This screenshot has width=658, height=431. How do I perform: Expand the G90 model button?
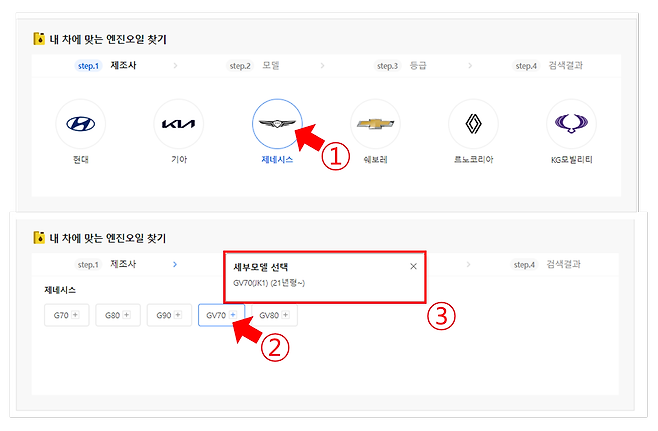tap(169, 315)
